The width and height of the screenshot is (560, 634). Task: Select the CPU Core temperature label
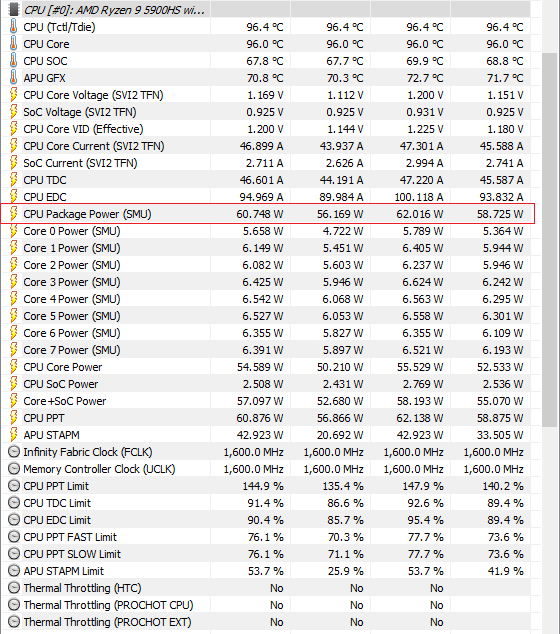click(46, 44)
